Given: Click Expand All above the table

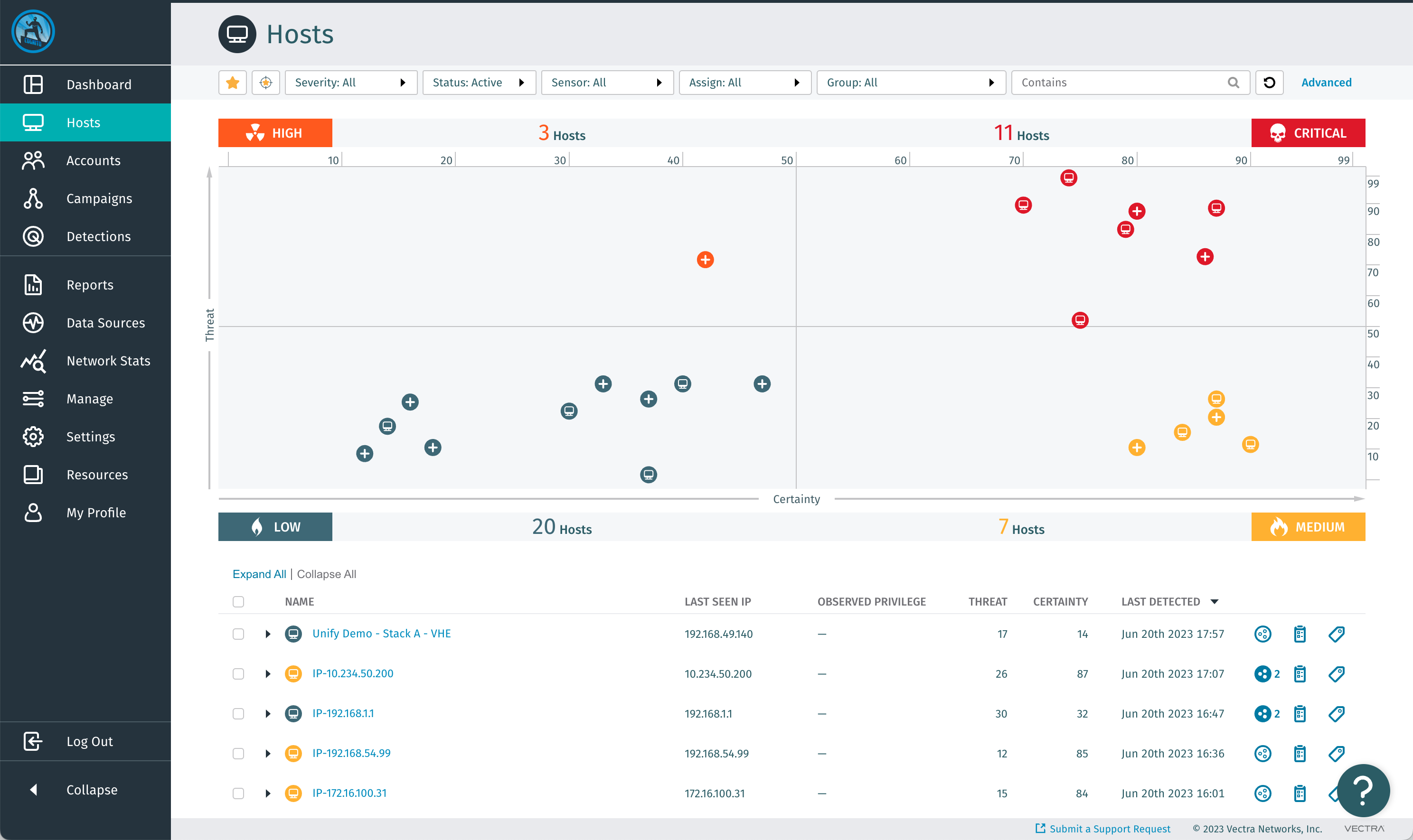Looking at the screenshot, I should [x=259, y=574].
